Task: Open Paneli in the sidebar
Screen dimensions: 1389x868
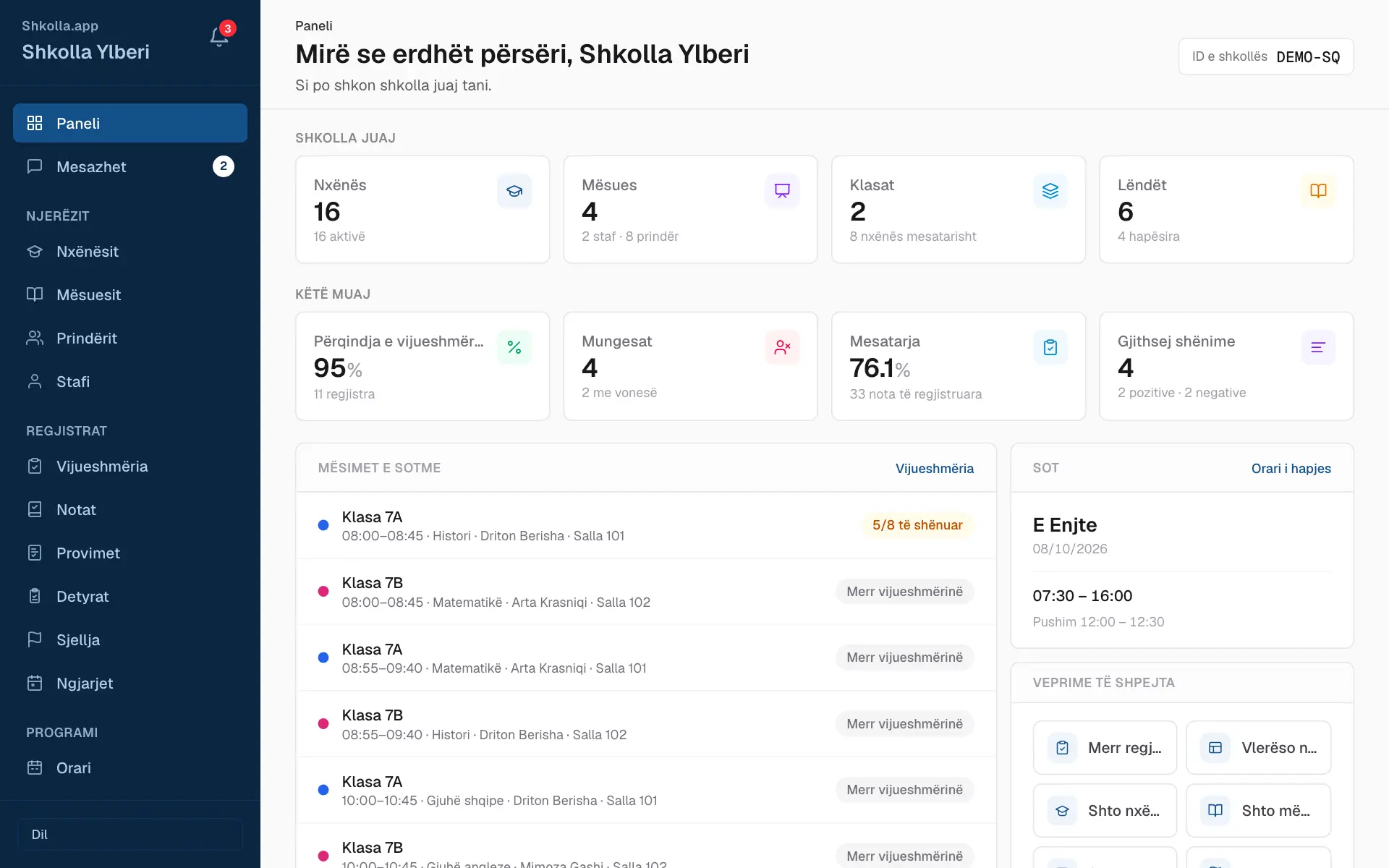Action: (x=130, y=123)
